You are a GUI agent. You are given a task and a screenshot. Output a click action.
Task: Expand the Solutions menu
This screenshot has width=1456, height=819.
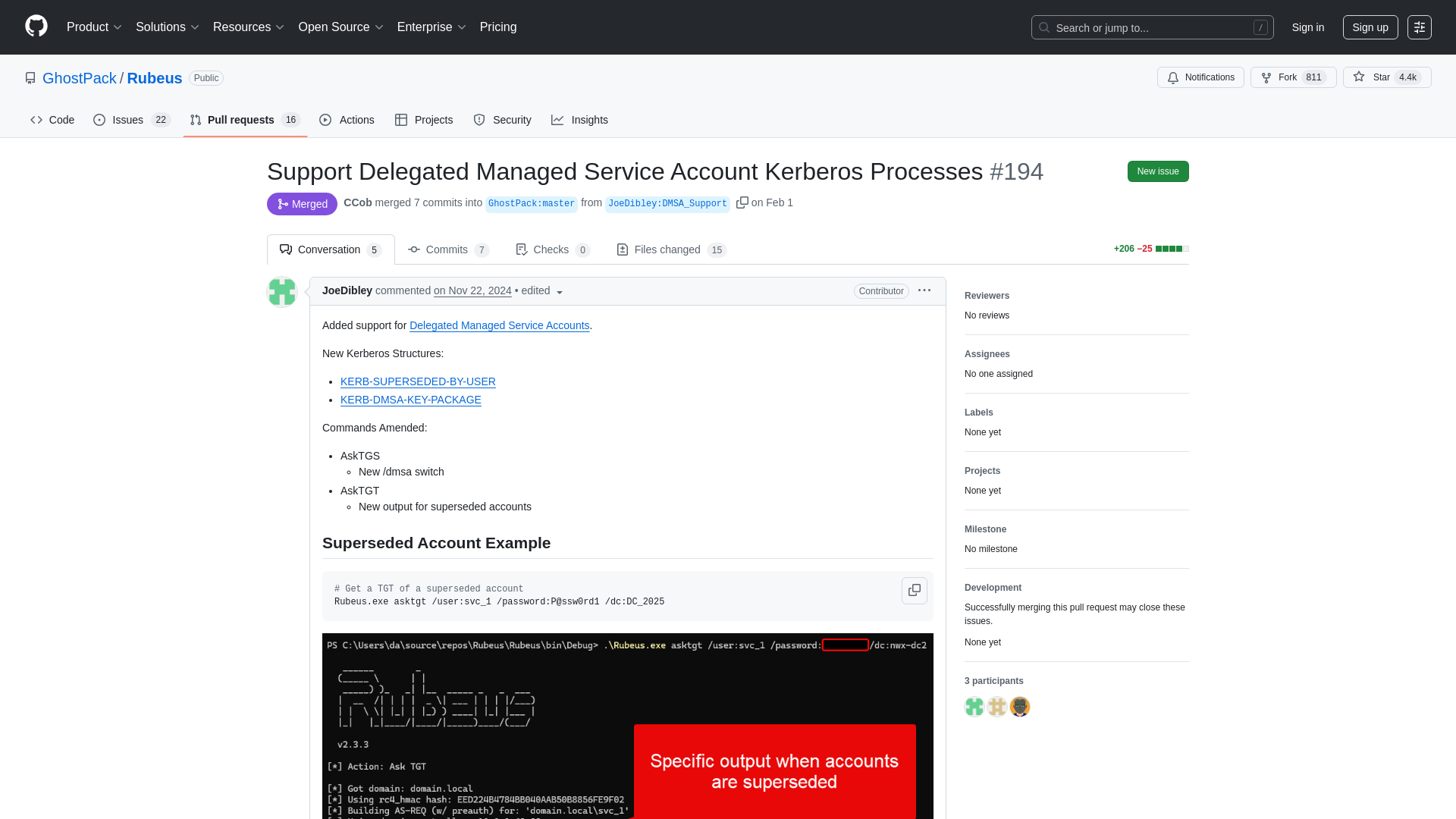(168, 27)
